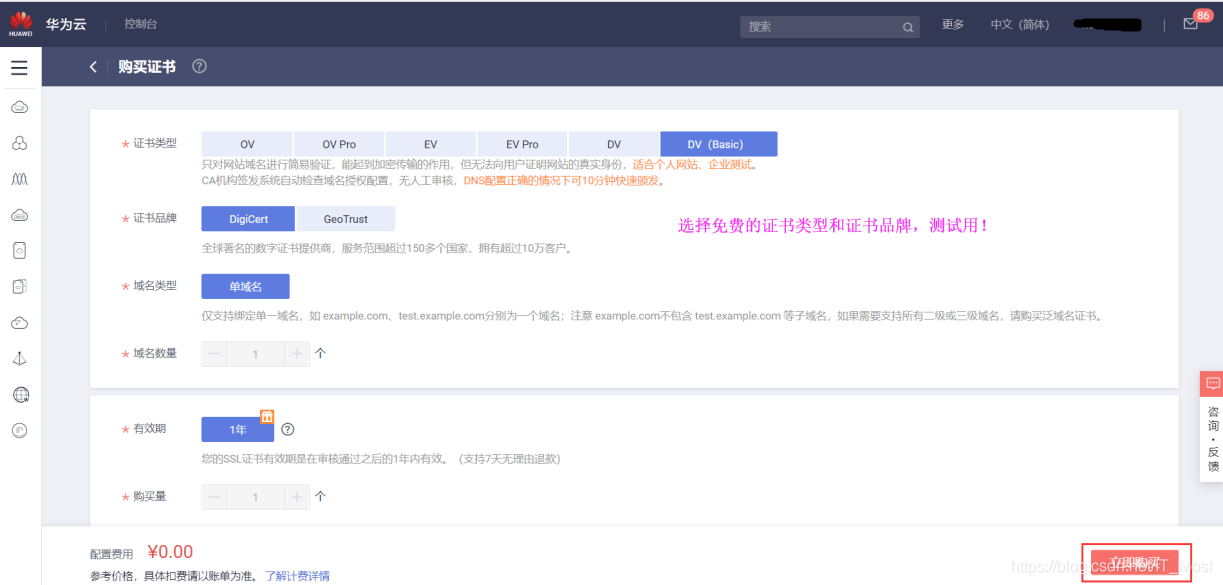Go back using the left arrow
The image size is (1223, 585).
click(93, 66)
